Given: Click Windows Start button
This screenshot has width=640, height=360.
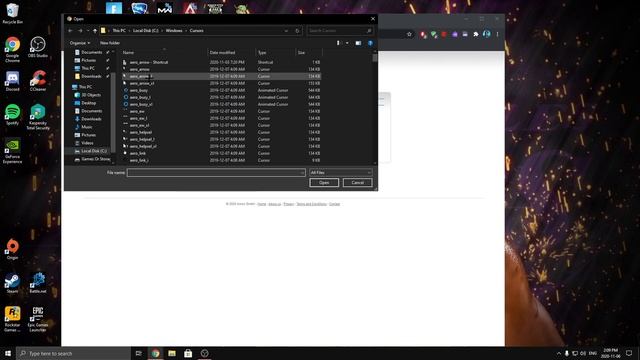Looking at the screenshot, I should click(8, 353).
